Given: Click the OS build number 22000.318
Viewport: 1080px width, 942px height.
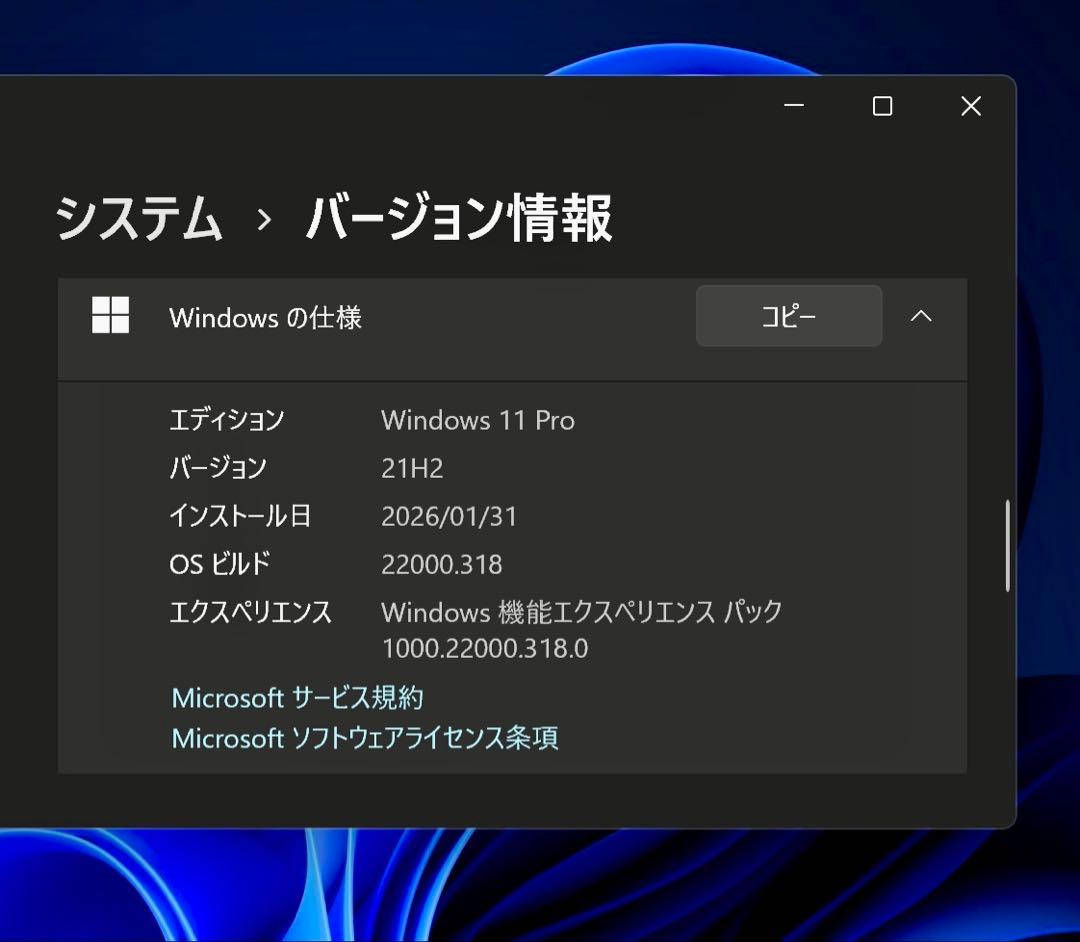Looking at the screenshot, I should click(441, 564).
